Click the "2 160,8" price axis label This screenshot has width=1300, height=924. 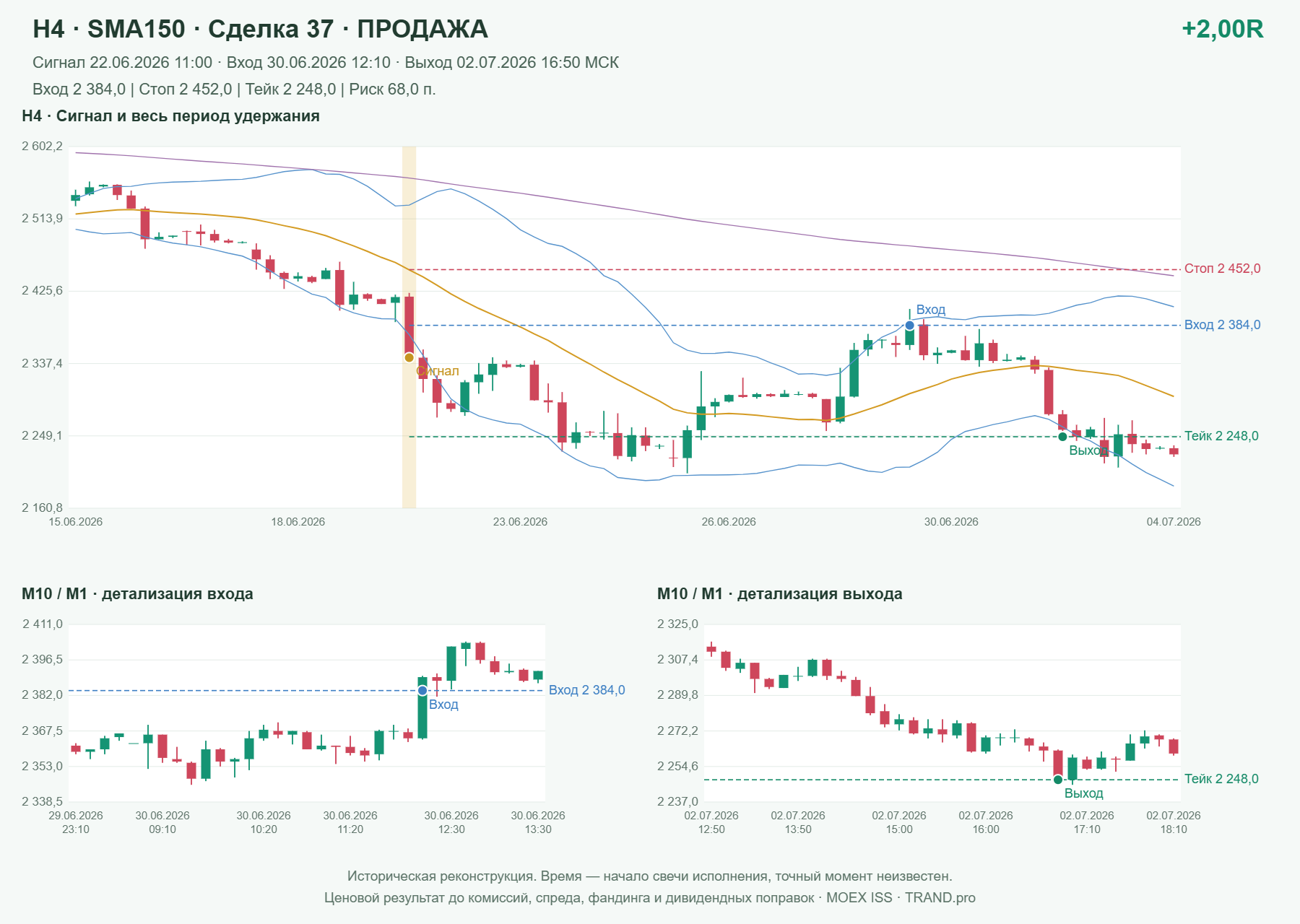43,508
